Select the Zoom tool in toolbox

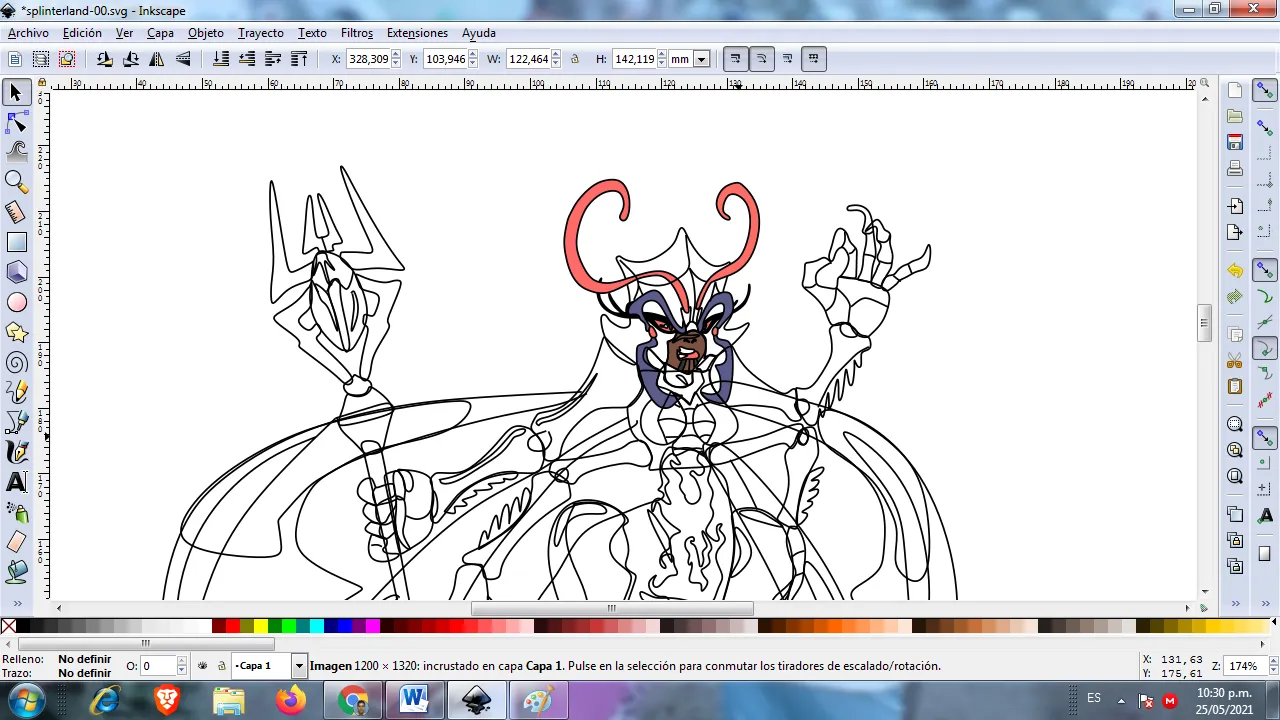click(17, 182)
